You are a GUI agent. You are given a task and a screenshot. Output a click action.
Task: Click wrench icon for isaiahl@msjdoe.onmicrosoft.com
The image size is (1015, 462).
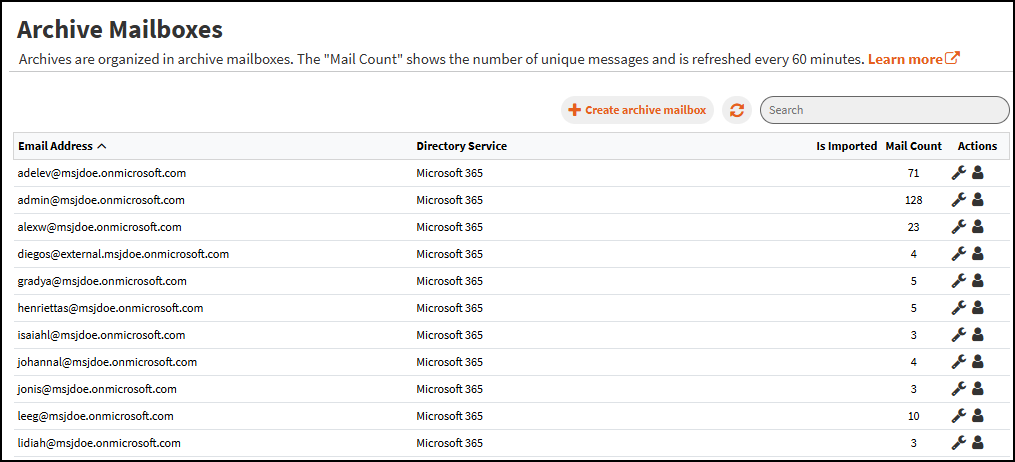[x=958, y=335]
